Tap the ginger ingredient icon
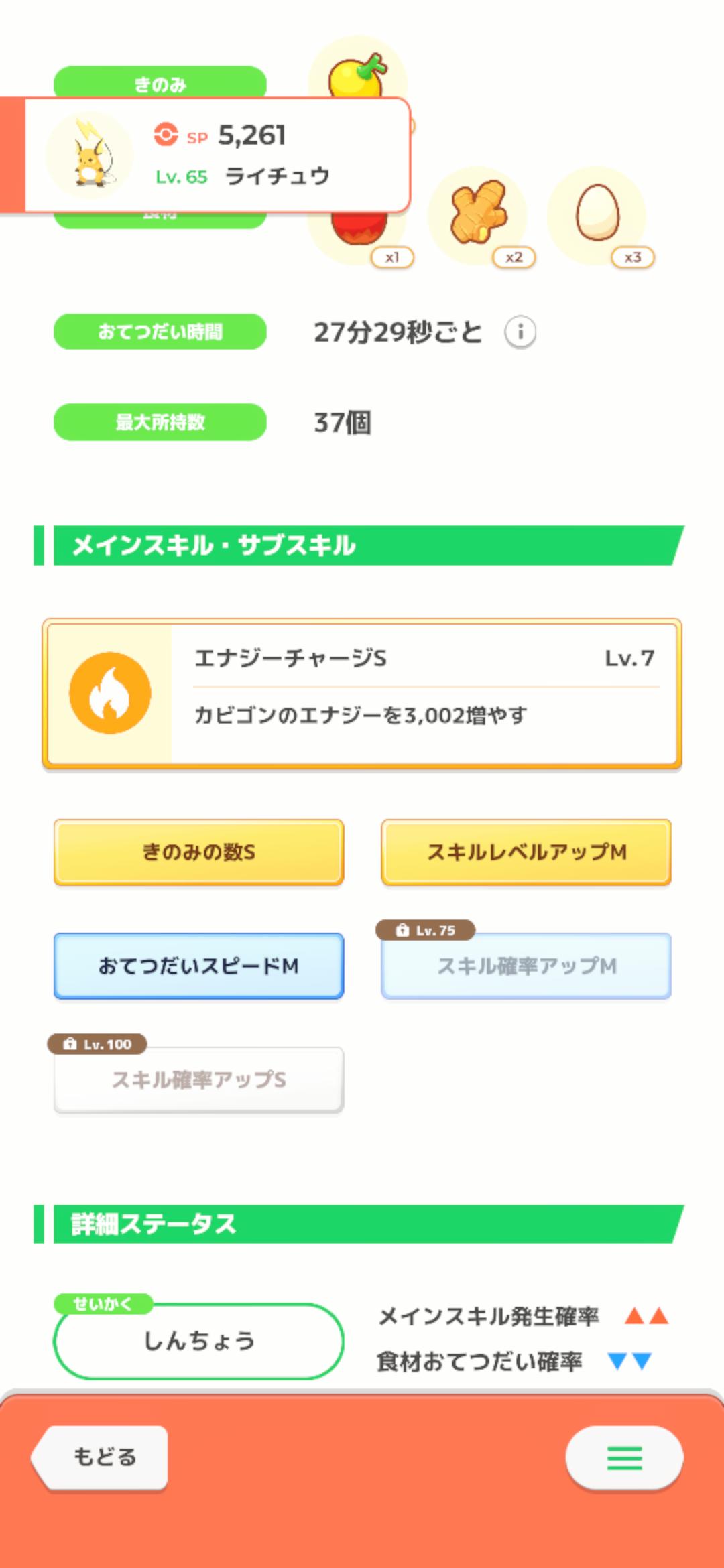724x1568 pixels. 478,212
